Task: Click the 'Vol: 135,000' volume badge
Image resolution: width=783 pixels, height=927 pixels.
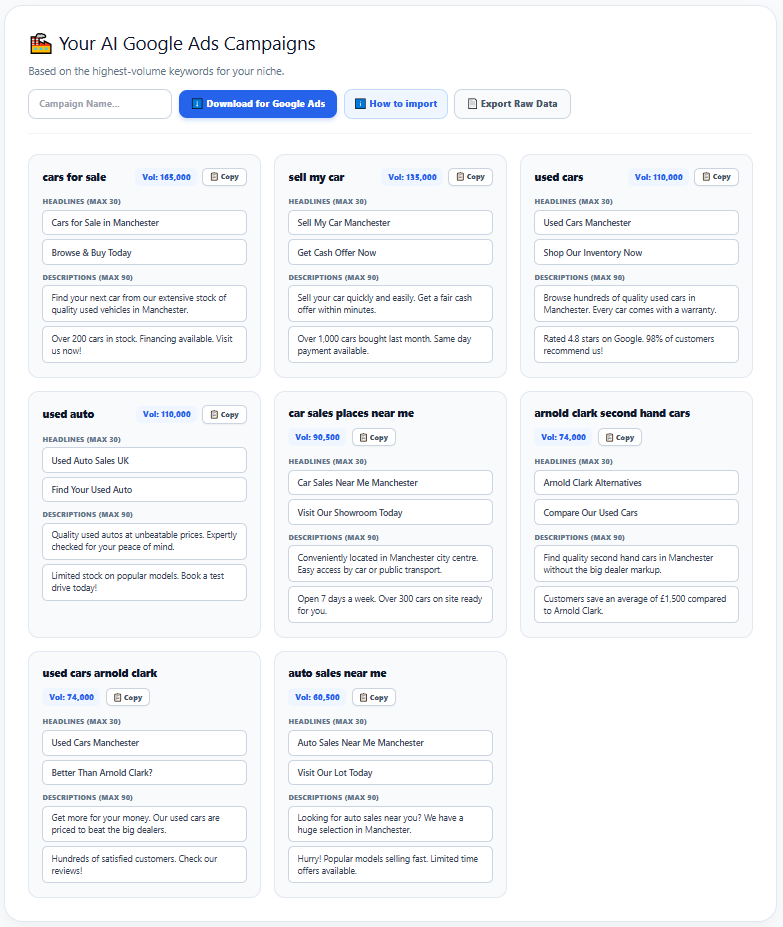Action: pyautogui.click(x=412, y=177)
